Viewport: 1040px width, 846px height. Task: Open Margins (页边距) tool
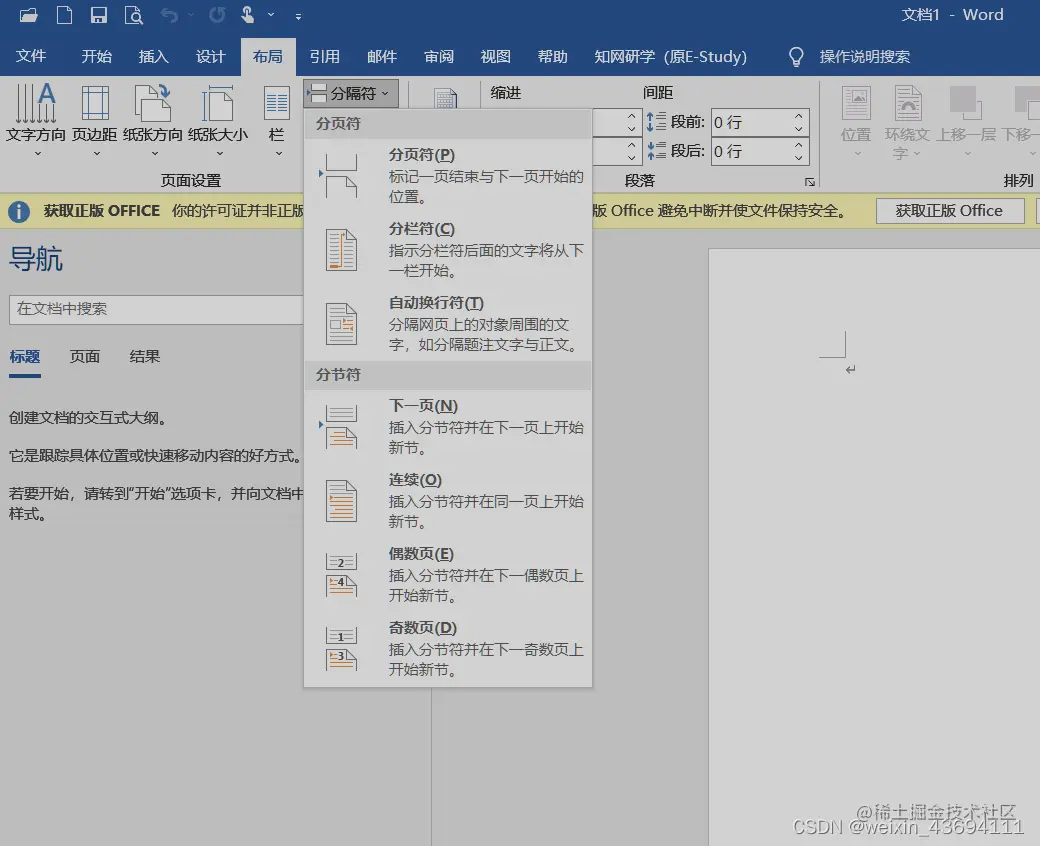[95, 119]
